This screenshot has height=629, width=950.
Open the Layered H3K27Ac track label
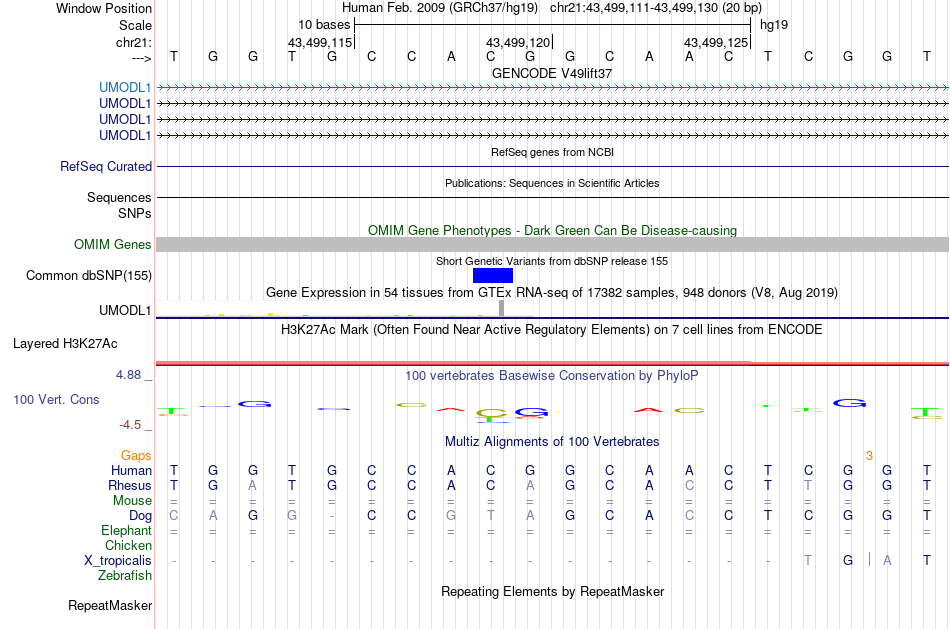tap(65, 344)
